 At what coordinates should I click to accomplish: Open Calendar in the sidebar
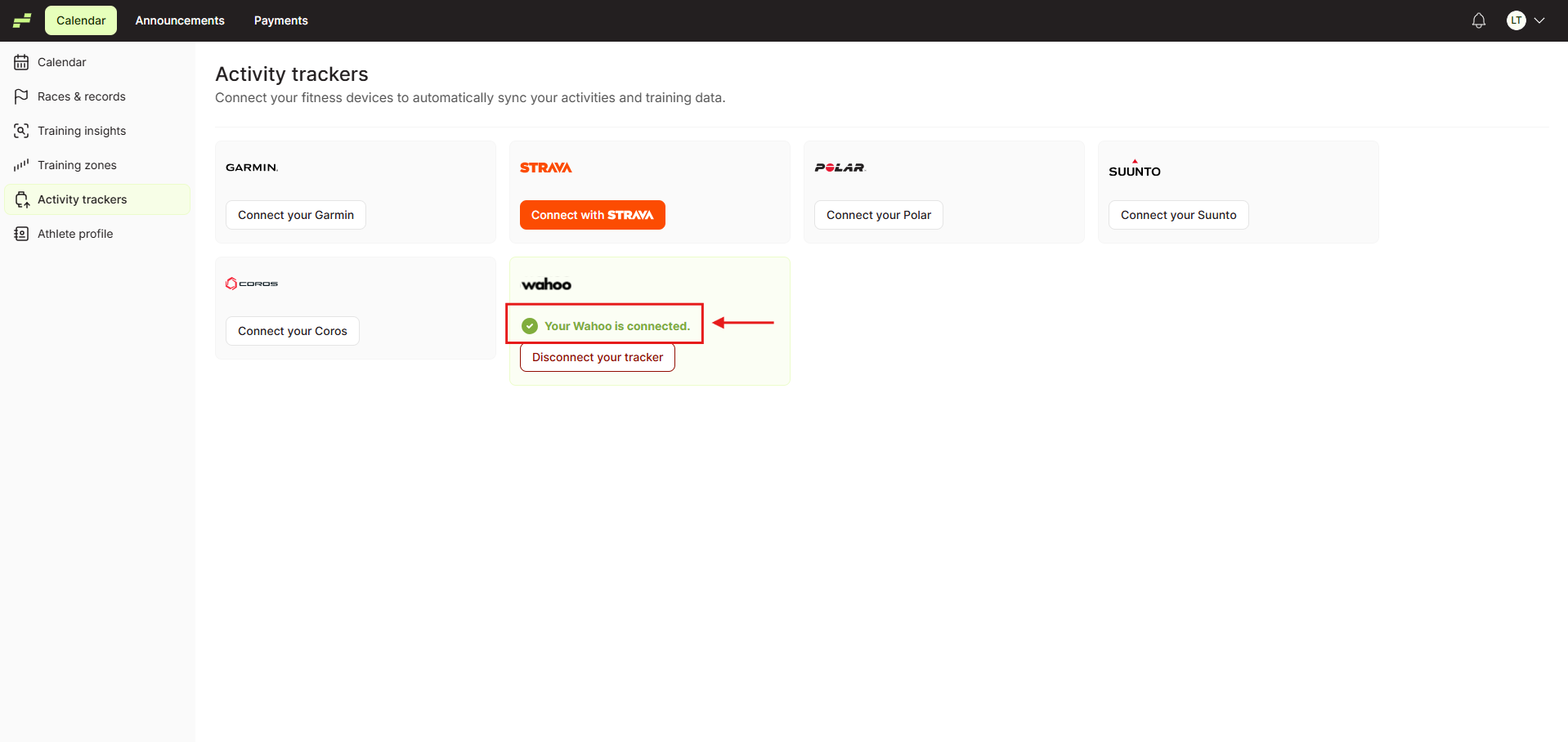pos(97,62)
